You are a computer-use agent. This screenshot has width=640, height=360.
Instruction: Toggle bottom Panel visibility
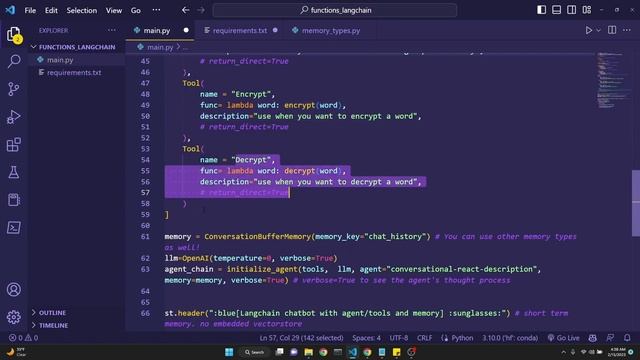pos(556,10)
